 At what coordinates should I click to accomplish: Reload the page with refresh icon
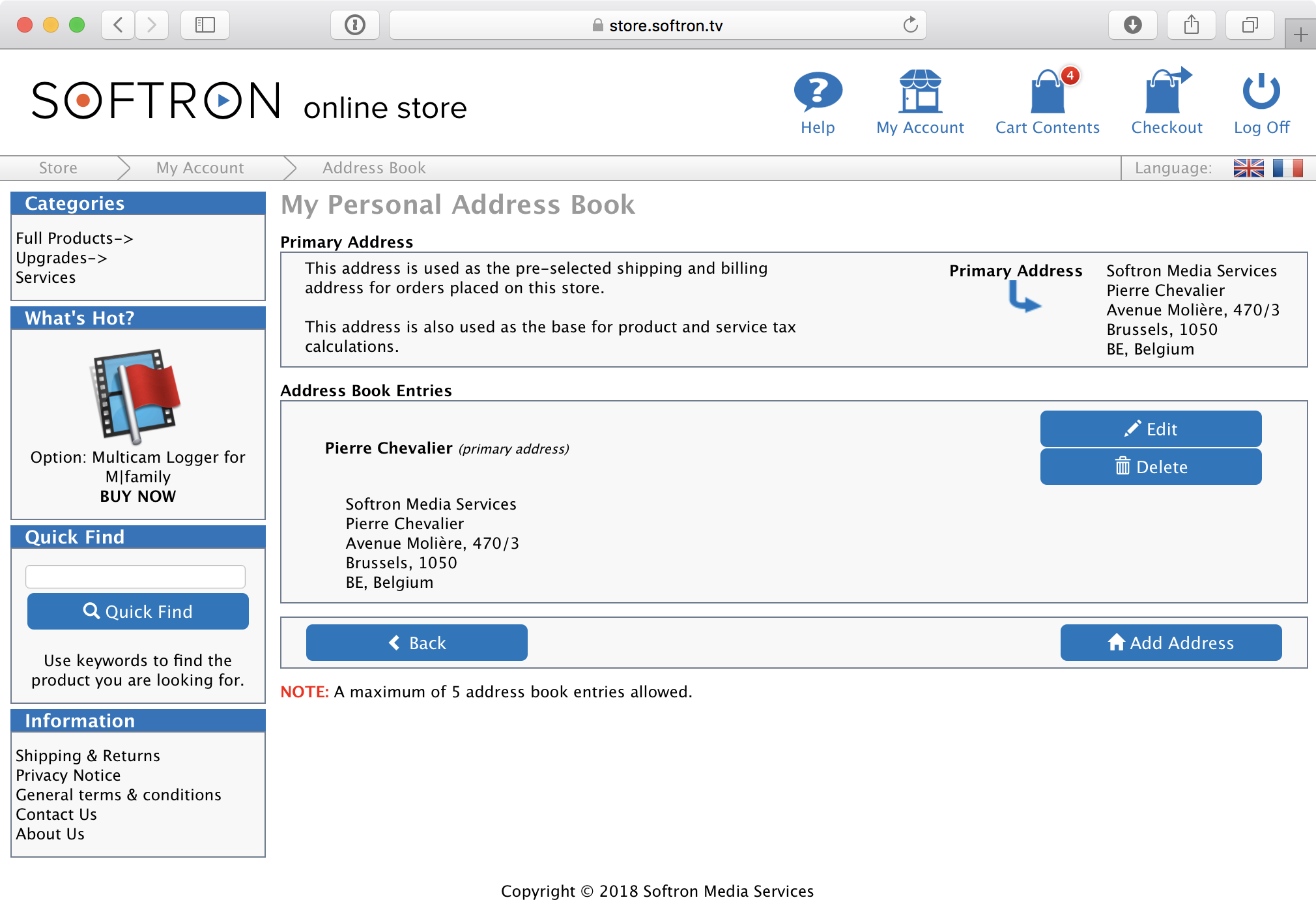click(x=910, y=25)
